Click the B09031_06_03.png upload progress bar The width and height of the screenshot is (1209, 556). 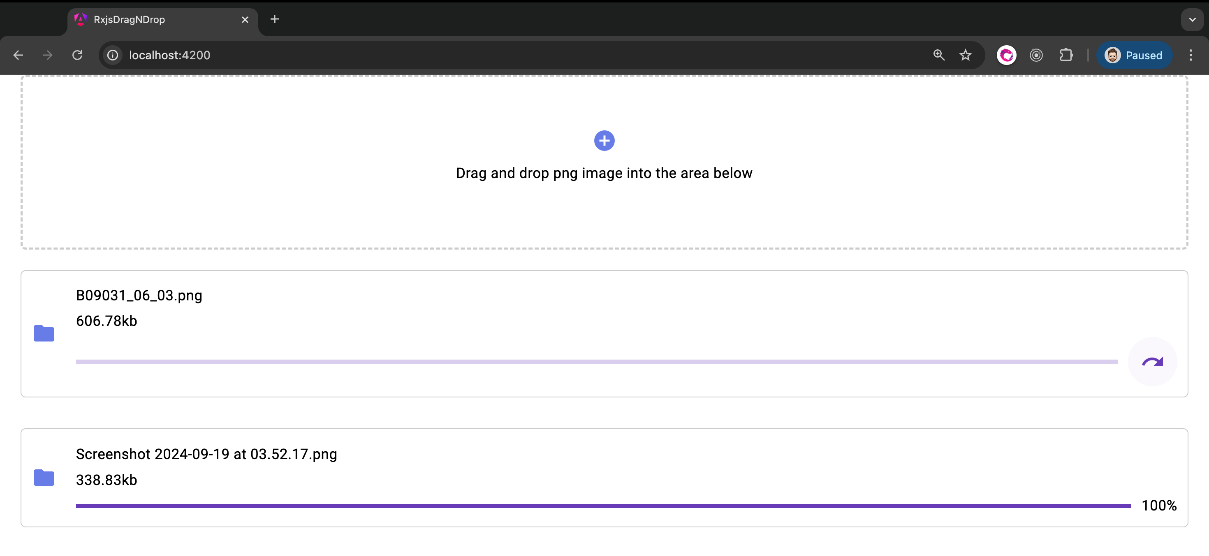(x=597, y=362)
